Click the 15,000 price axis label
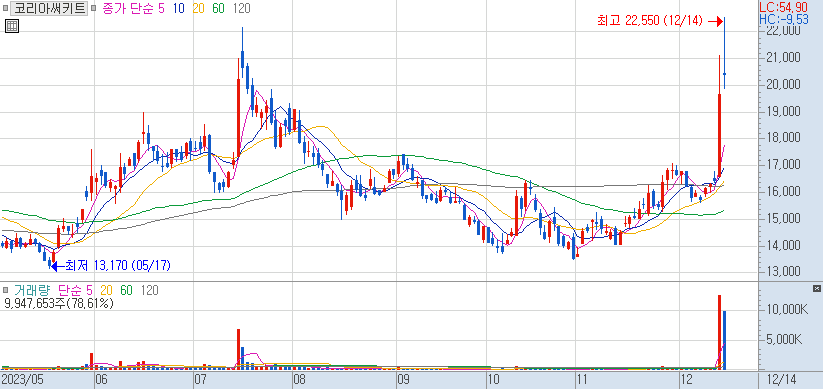Screen dimensions: 823x389 pyautogui.click(x=783, y=218)
